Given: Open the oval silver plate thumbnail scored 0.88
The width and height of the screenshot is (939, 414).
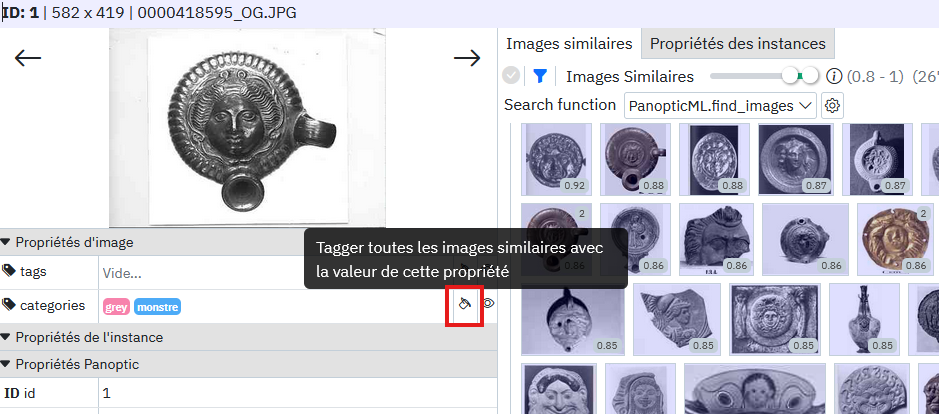Looking at the screenshot, I should pos(714,159).
